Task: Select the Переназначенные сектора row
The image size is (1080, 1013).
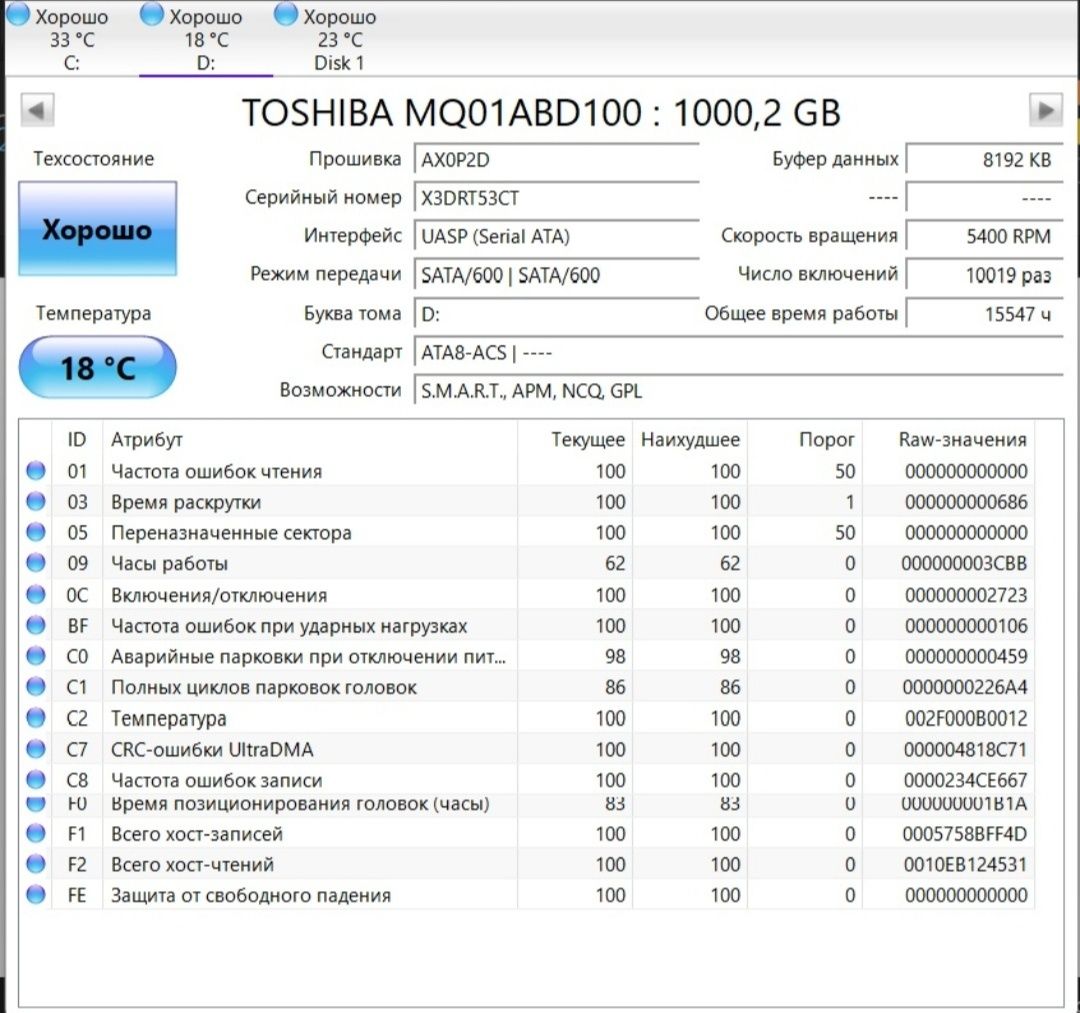Action: click(527, 532)
